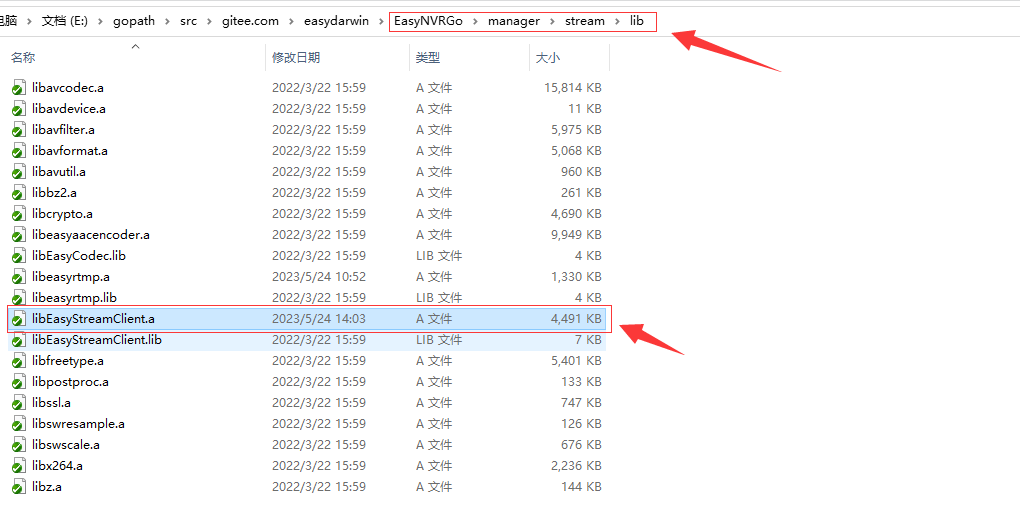
Task: Click LIB 文件 type of libeasyrtmp.lib
Action: point(439,298)
